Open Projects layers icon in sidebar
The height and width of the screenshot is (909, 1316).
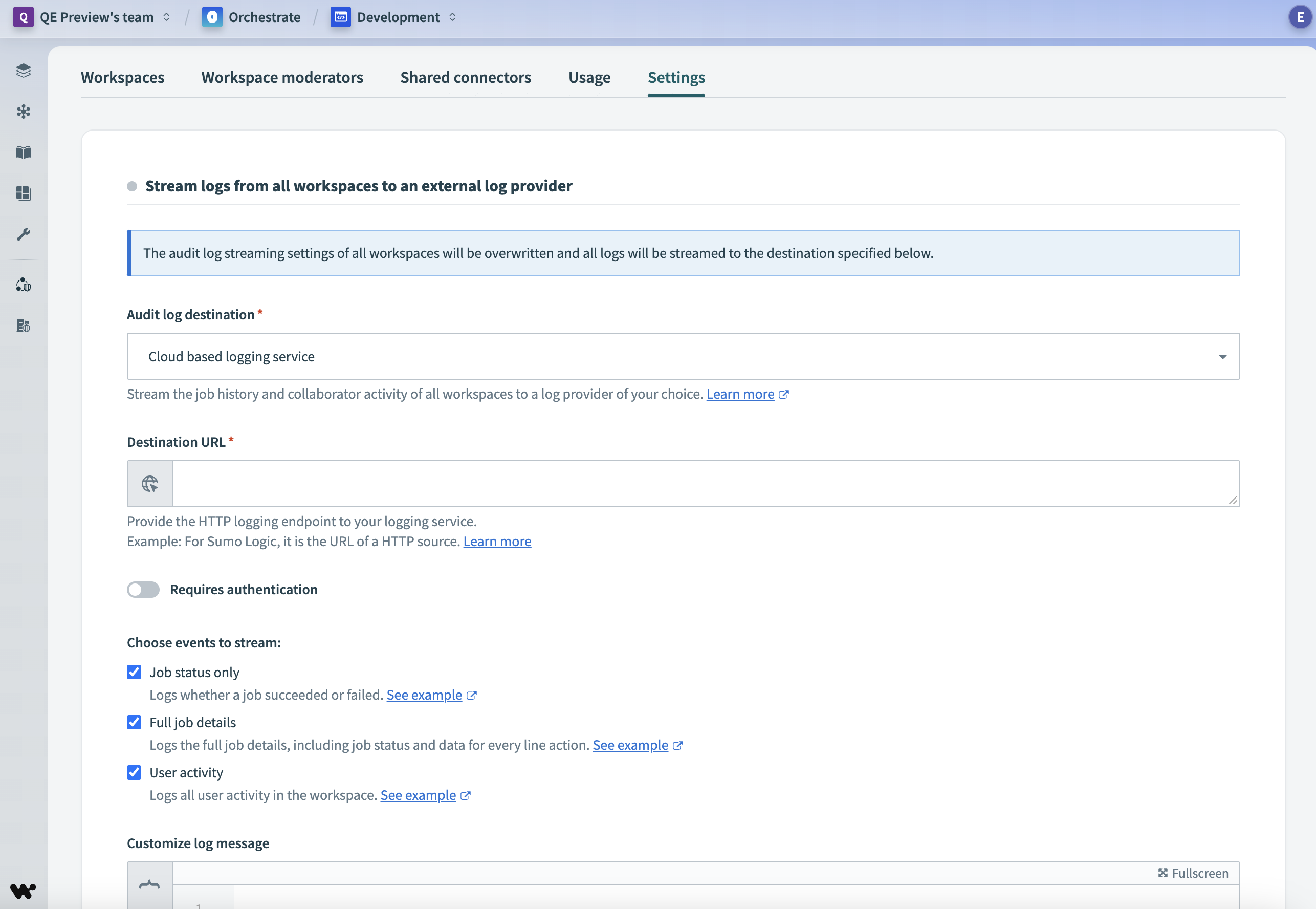(x=24, y=71)
